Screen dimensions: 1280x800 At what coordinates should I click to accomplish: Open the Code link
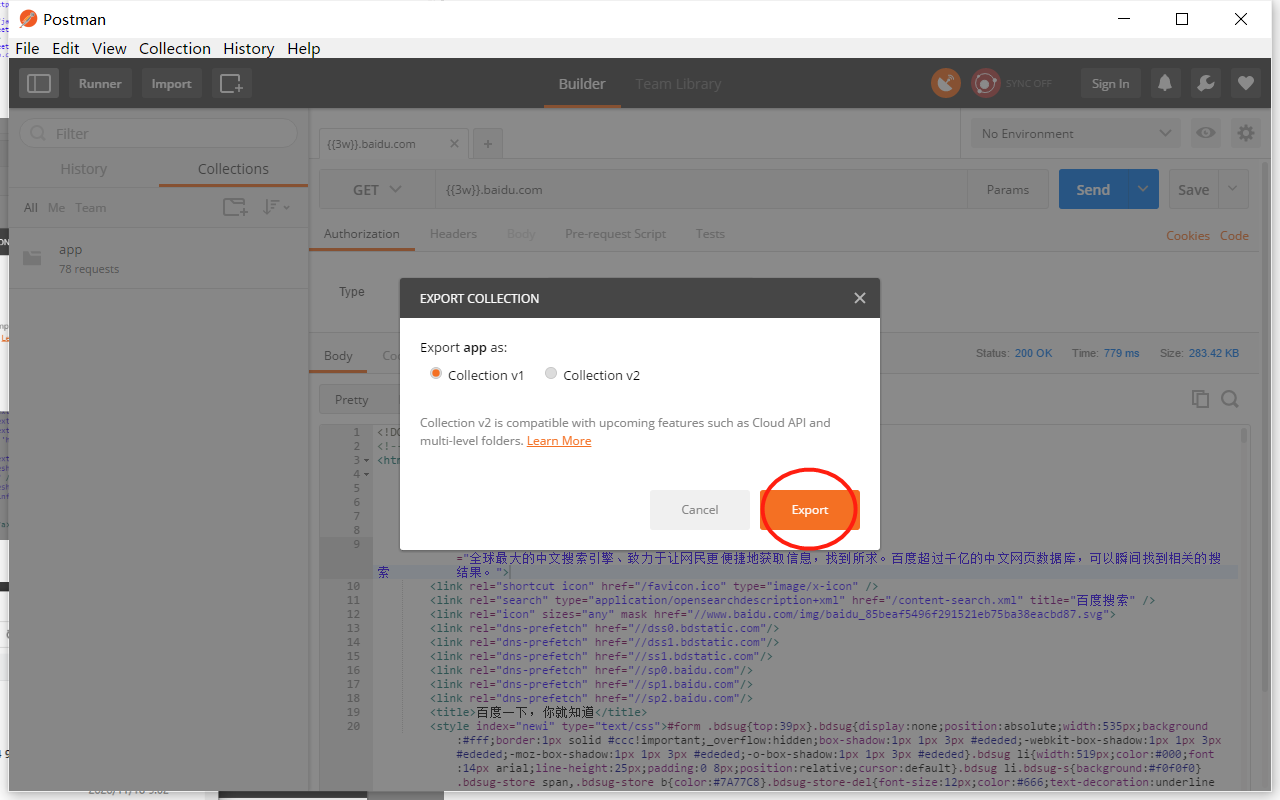click(x=1234, y=236)
